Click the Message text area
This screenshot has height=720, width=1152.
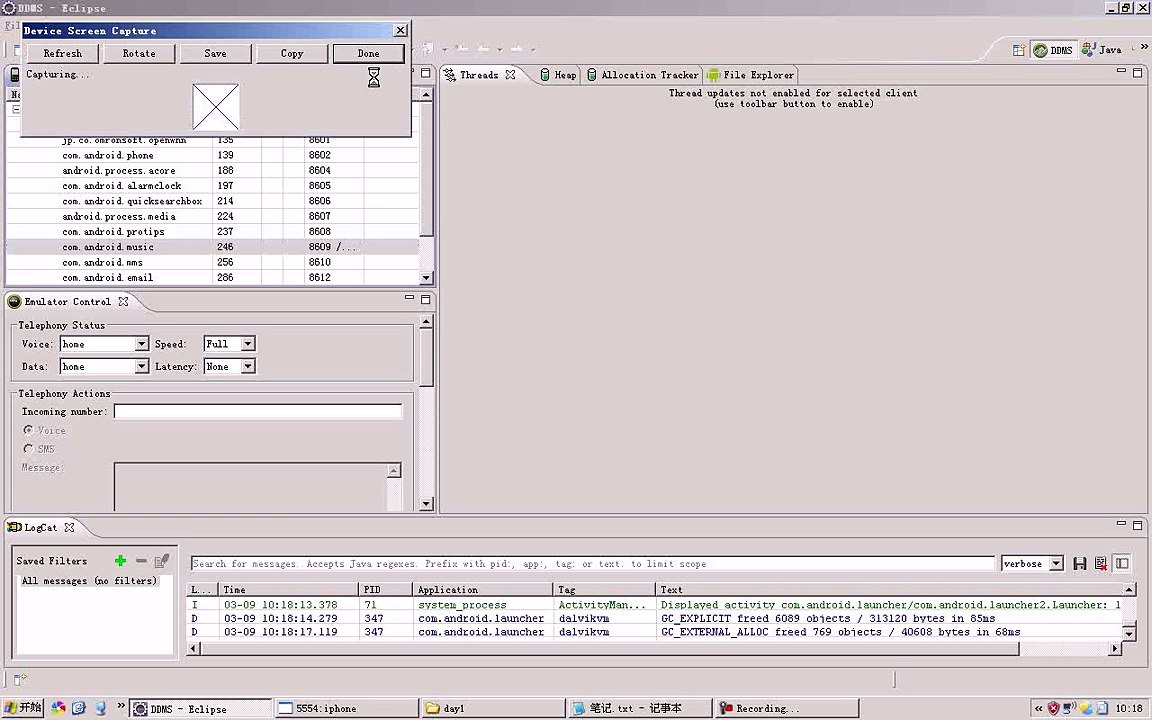click(251, 486)
